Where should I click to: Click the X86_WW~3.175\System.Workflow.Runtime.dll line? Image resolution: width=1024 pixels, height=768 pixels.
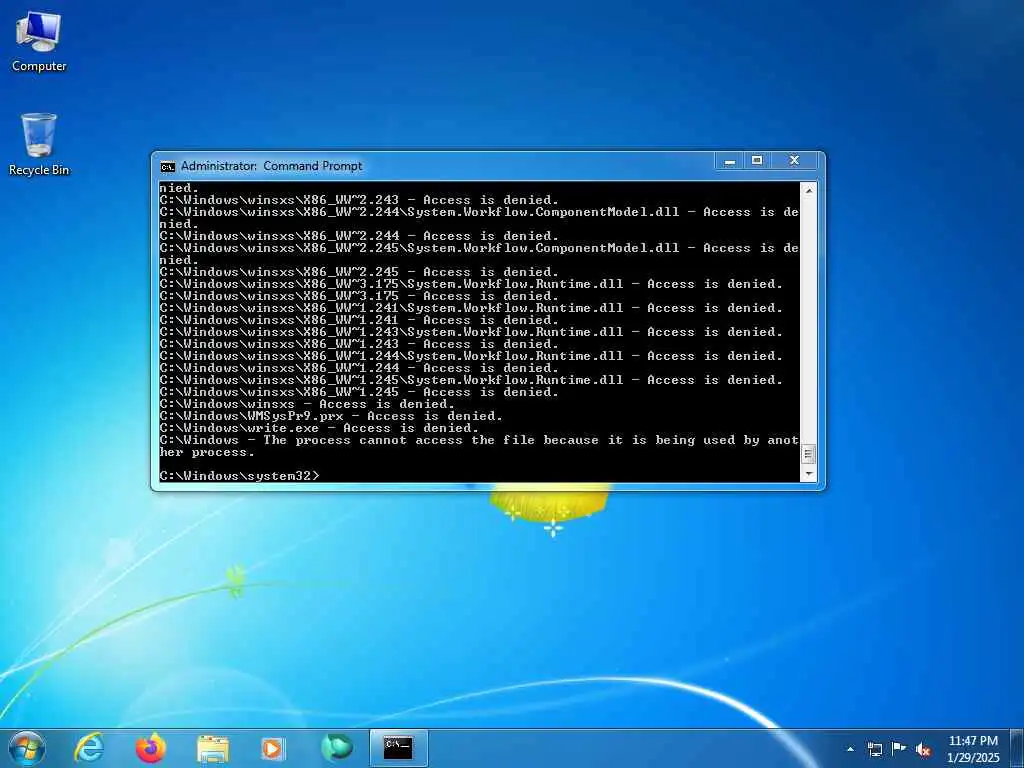tap(471, 284)
